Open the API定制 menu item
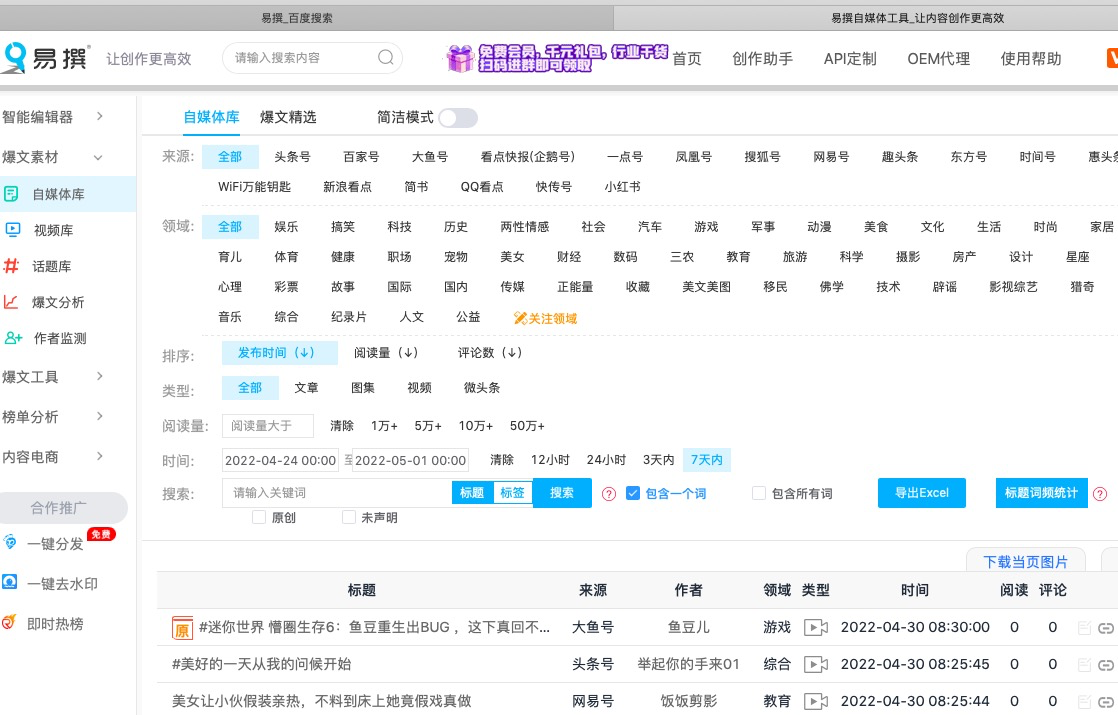The height and width of the screenshot is (715, 1118). pyautogui.click(x=849, y=58)
